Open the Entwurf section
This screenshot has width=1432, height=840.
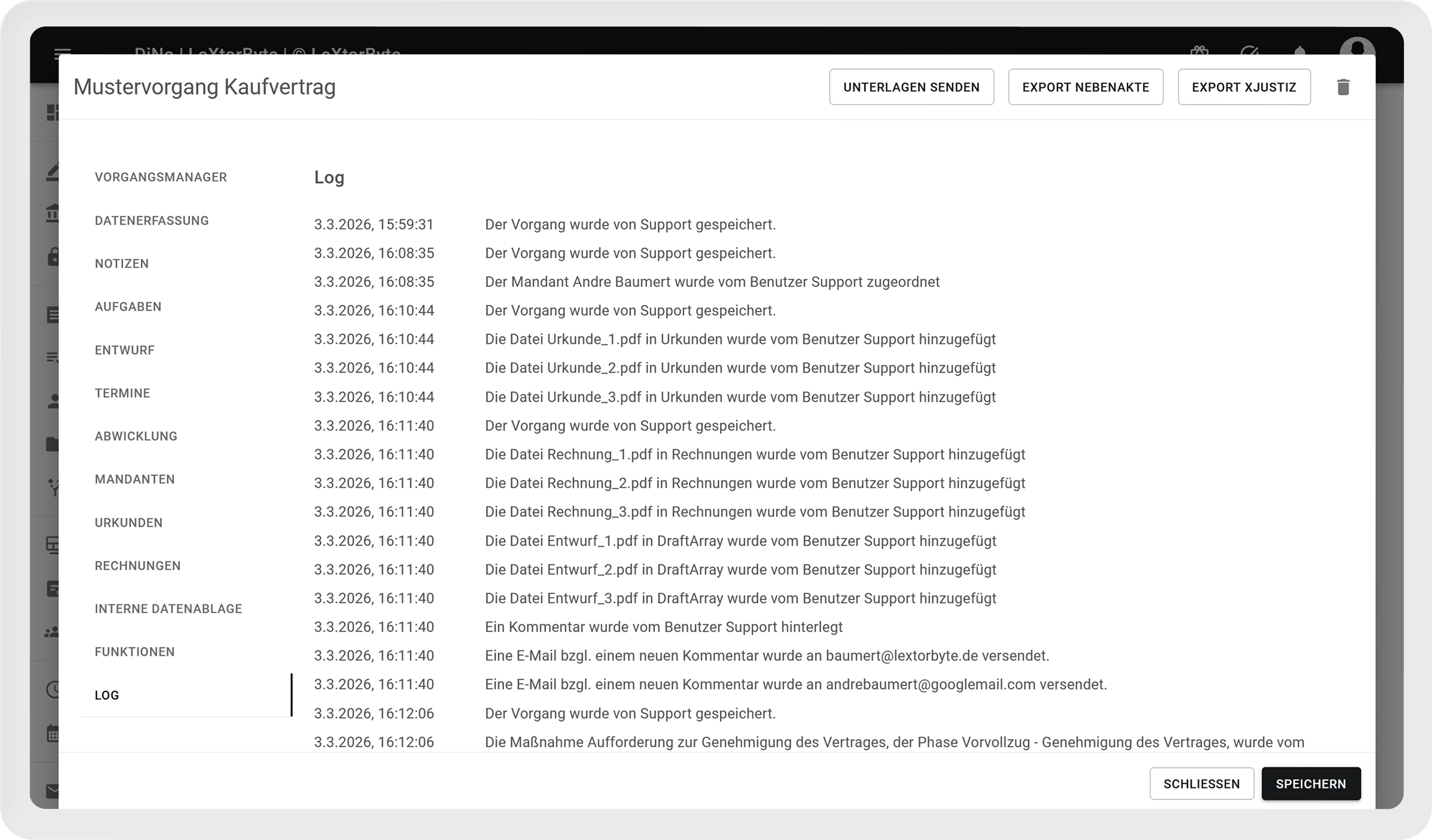(x=124, y=350)
